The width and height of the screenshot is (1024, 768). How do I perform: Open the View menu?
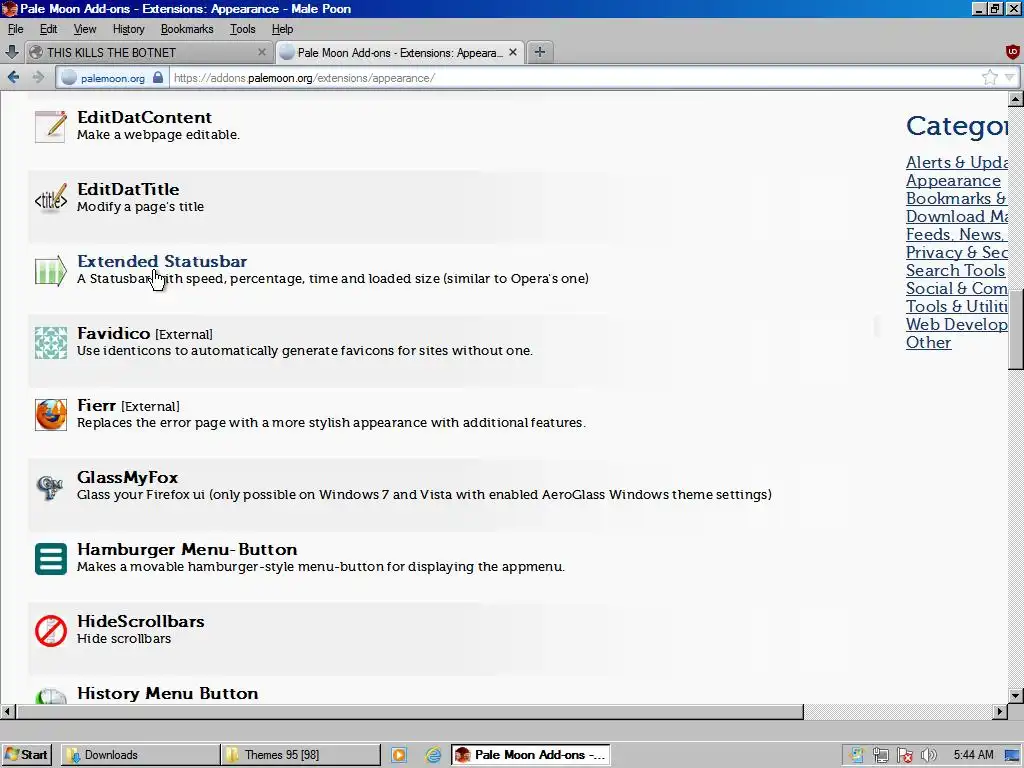click(85, 29)
